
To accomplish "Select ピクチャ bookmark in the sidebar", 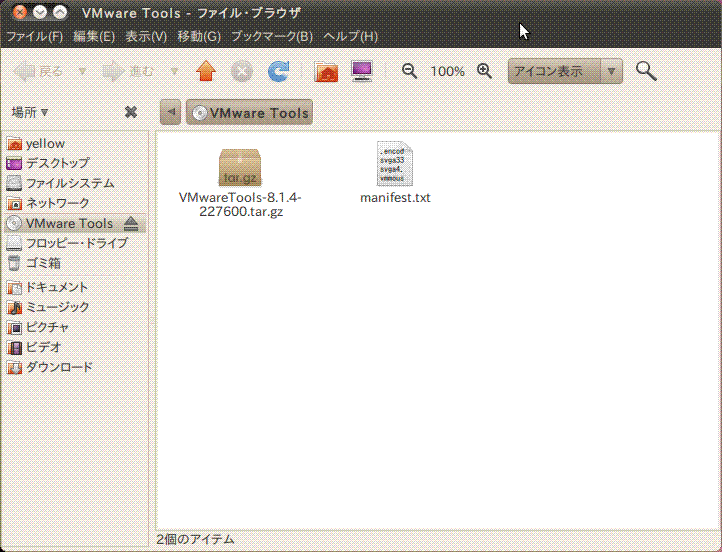I will 76,327.
